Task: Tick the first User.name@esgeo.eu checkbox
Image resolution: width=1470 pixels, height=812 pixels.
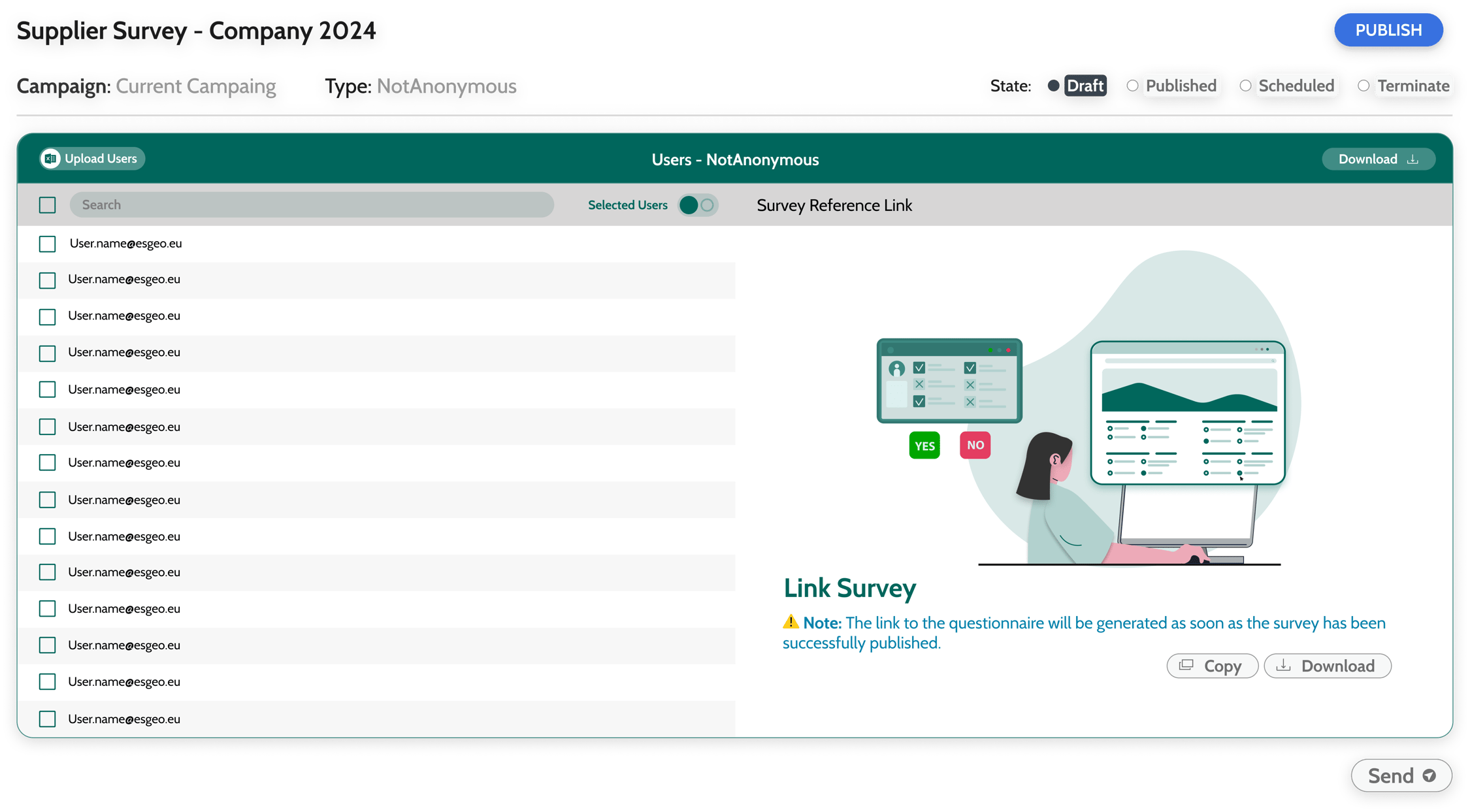Action: (x=47, y=244)
